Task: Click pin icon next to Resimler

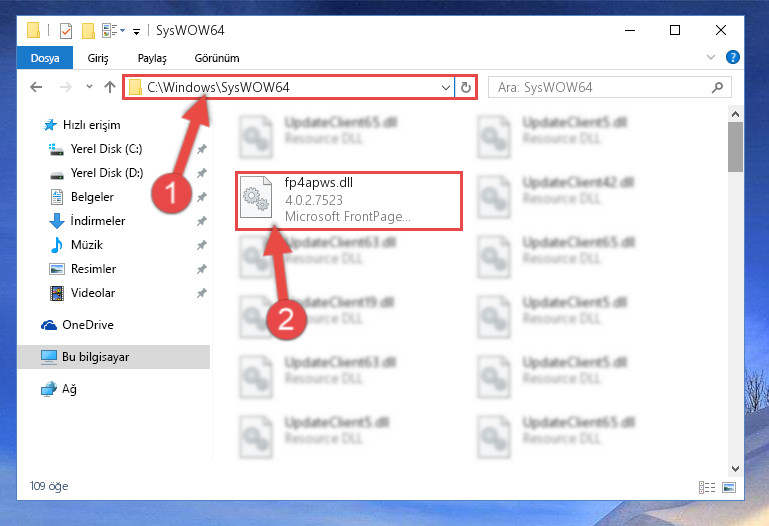Action: pyautogui.click(x=201, y=270)
